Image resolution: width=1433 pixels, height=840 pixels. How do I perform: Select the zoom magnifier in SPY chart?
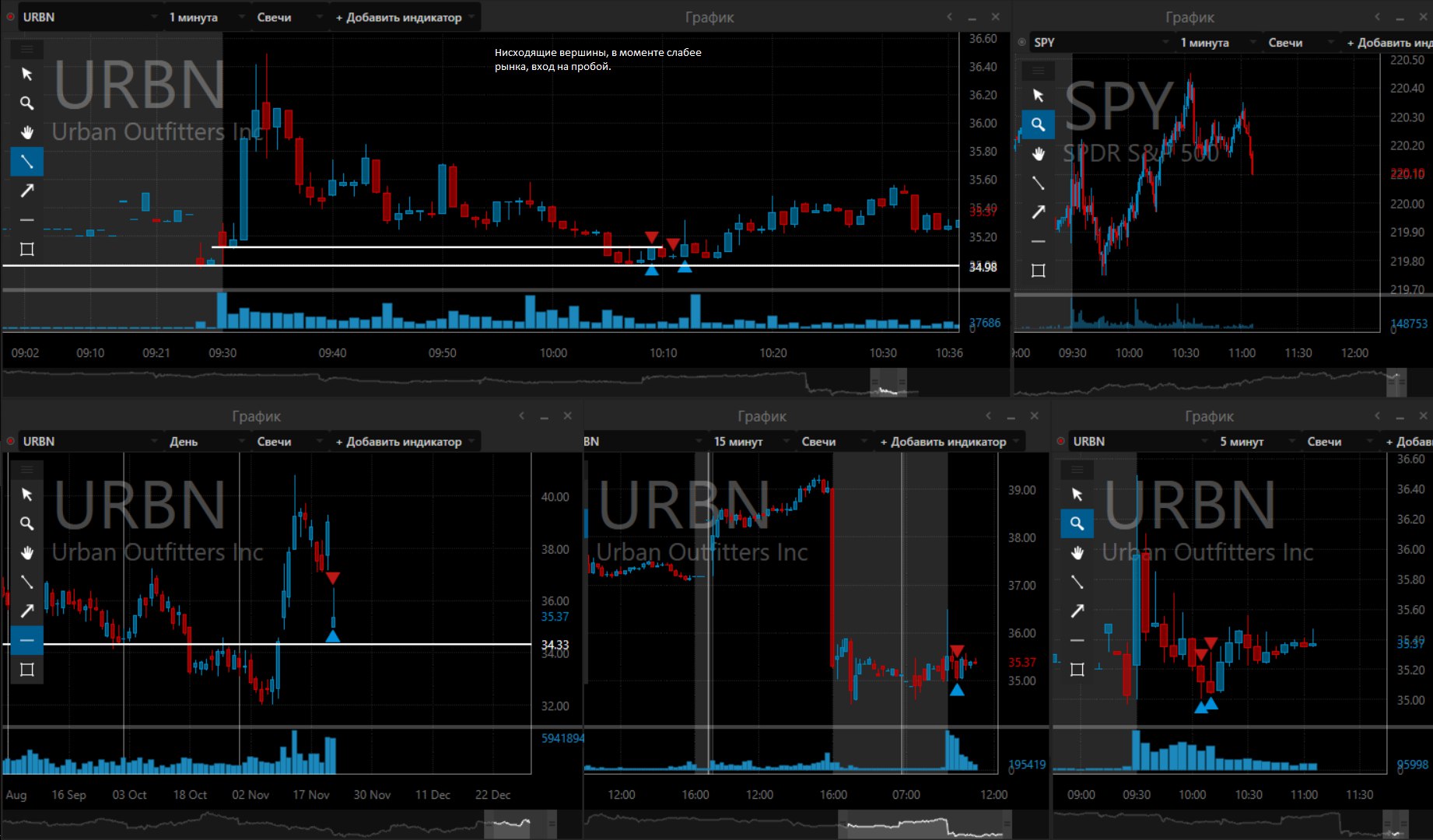click(1038, 124)
